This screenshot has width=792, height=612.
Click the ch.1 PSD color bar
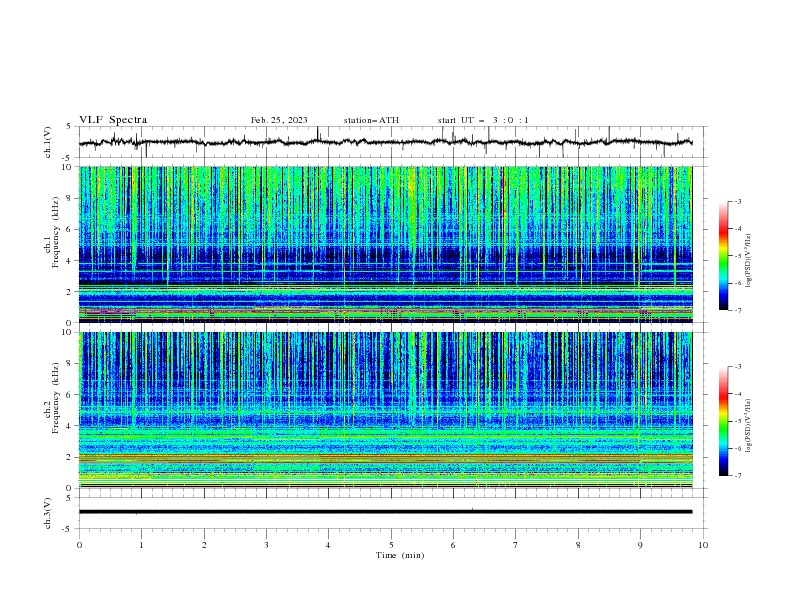(724, 256)
